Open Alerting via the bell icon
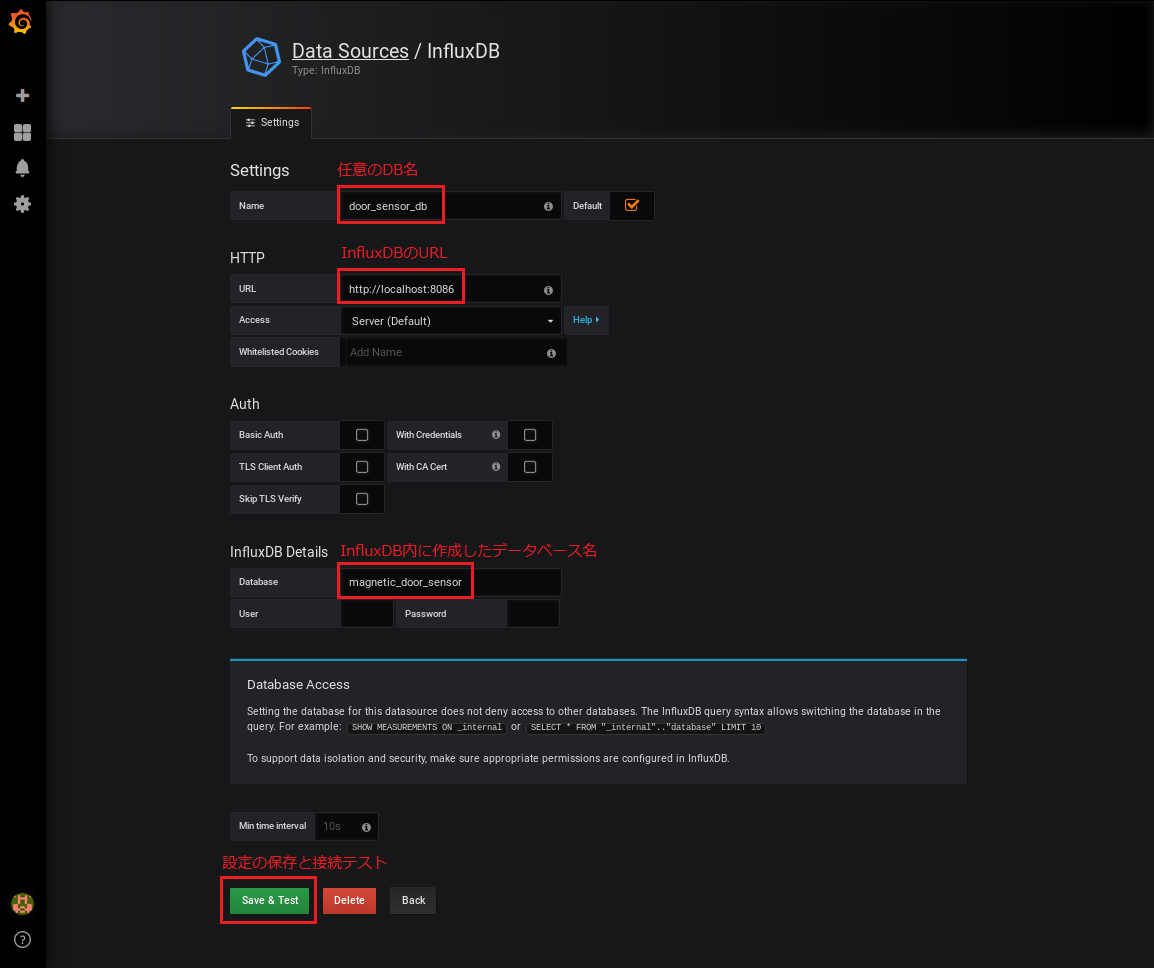The image size is (1154, 968). (21, 168)
